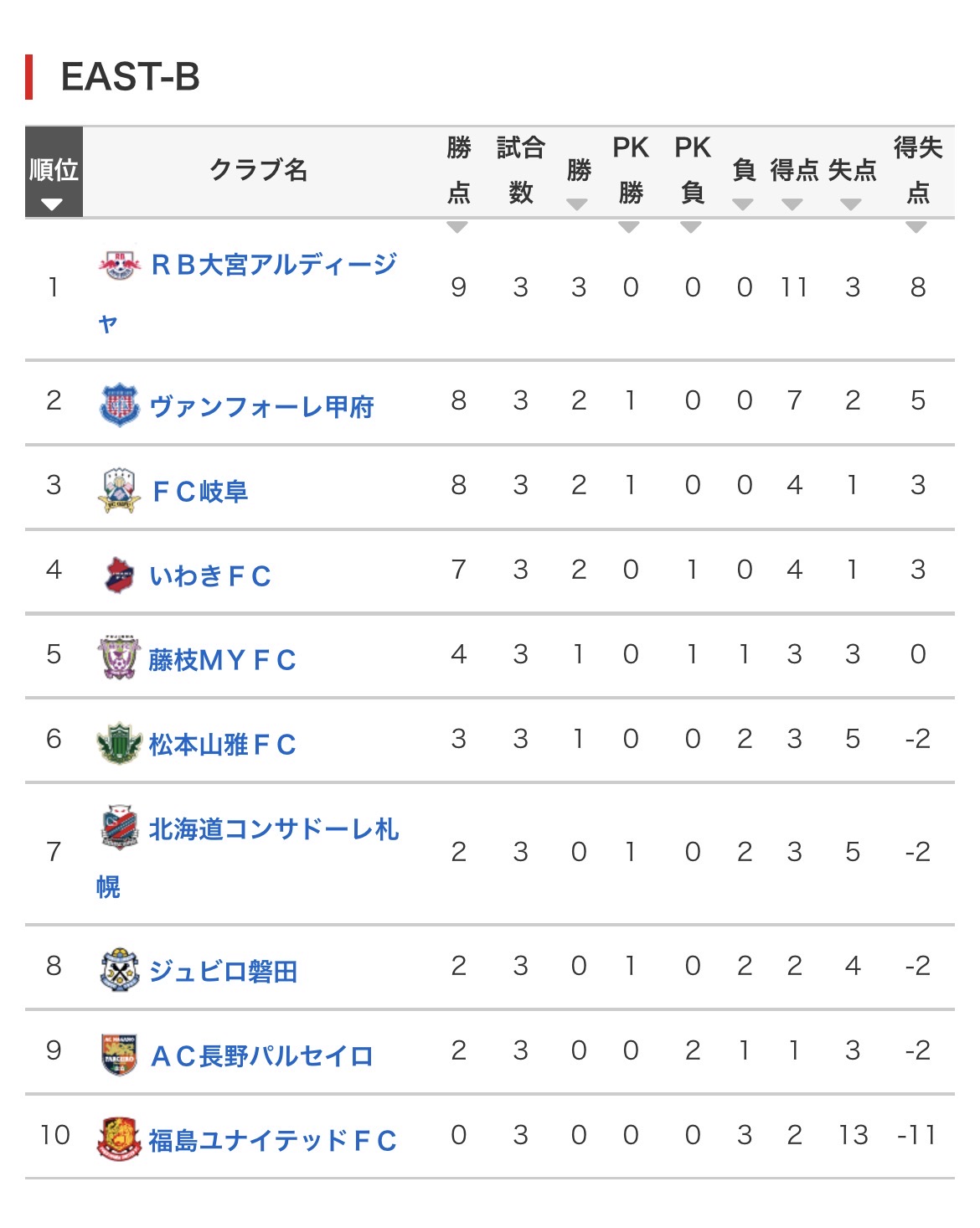Click the Fukushima United FC crest

coord(119,1139)
